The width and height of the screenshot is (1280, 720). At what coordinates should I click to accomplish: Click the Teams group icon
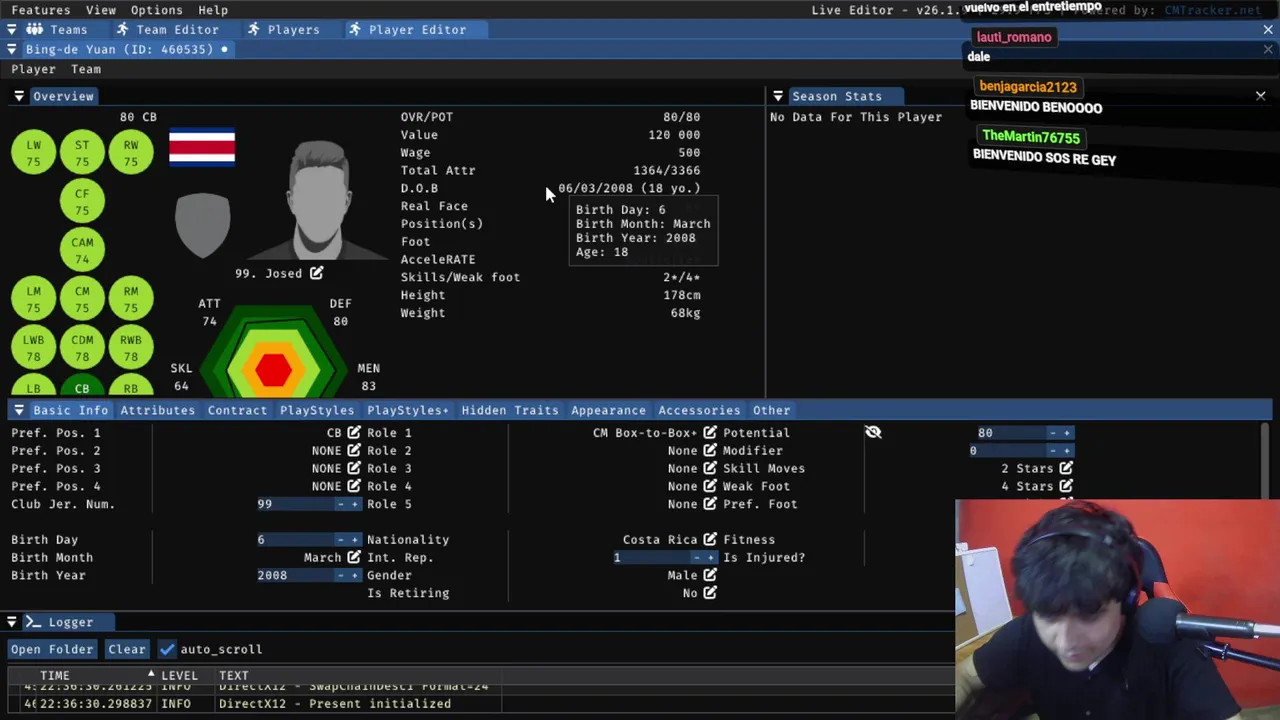(x=34, y=30)
